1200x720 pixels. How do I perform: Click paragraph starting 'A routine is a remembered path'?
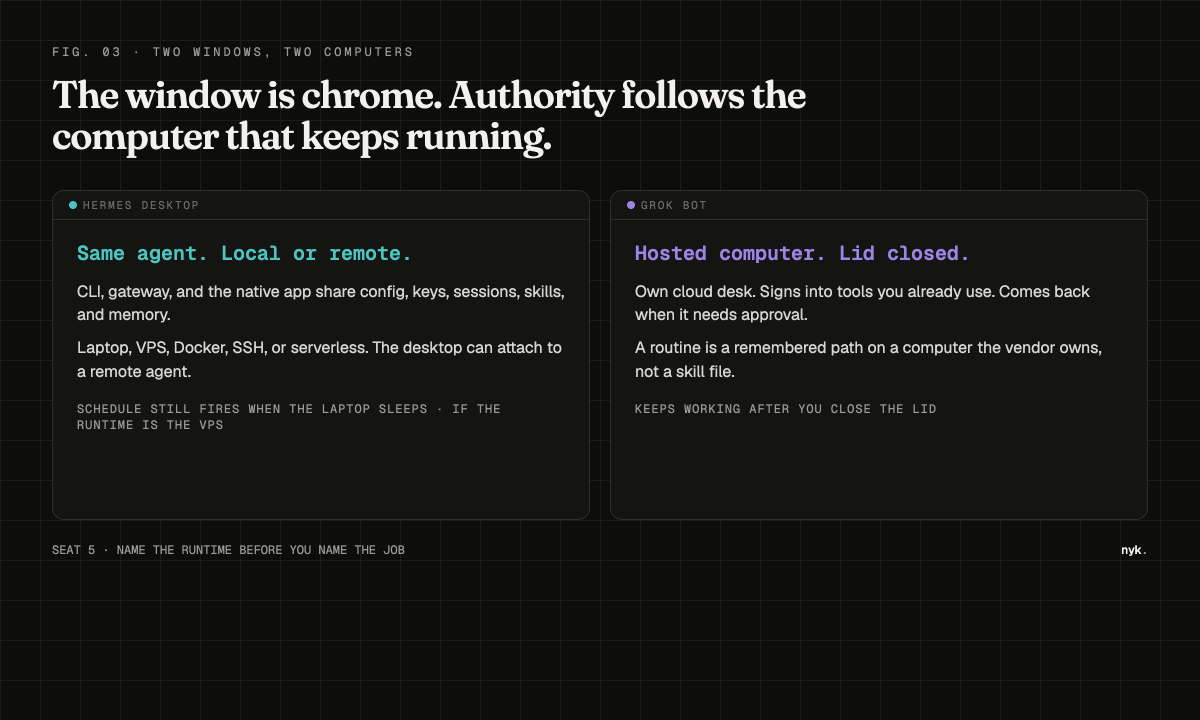click(868, 360)
